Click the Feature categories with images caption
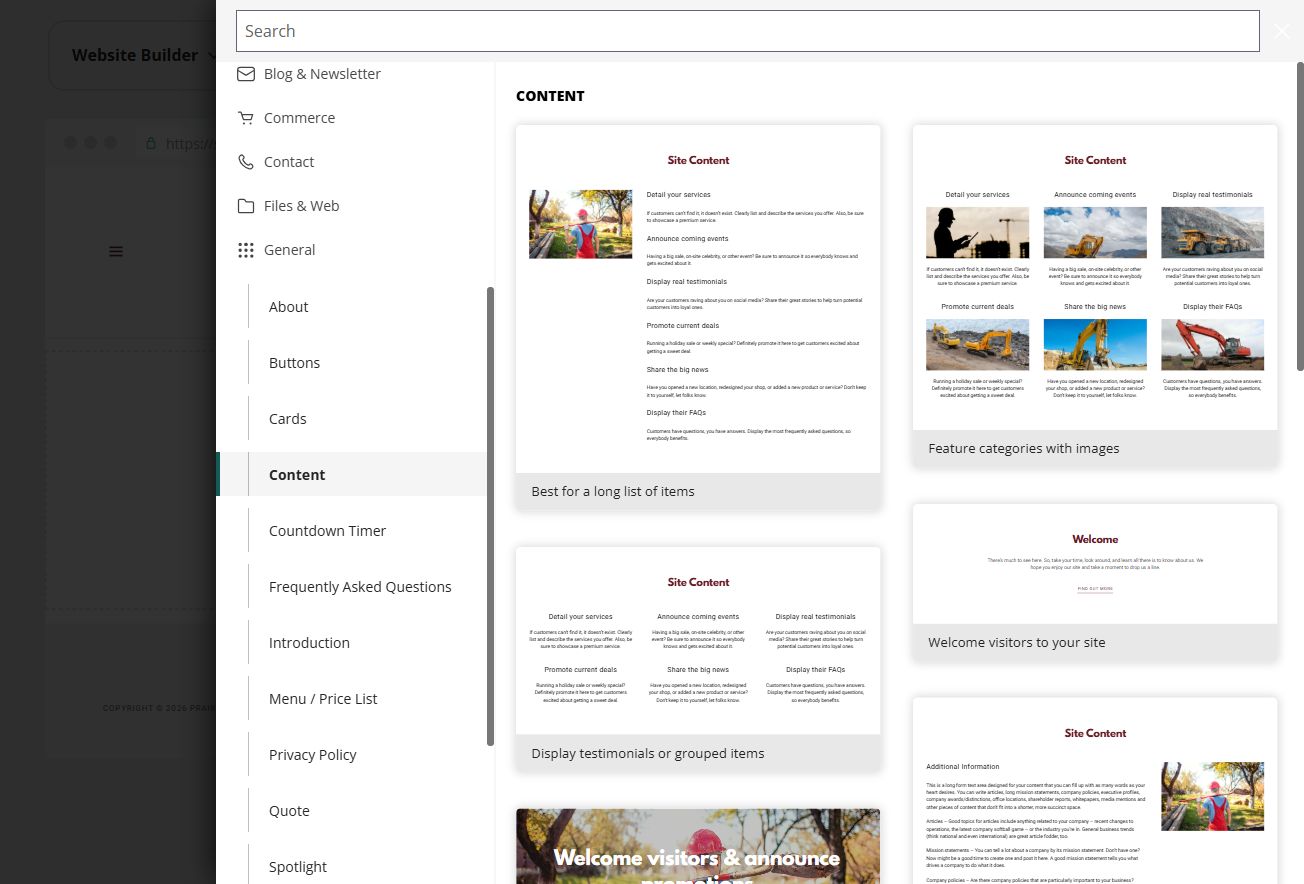 pyautogui.click(x=1024, y=448)
